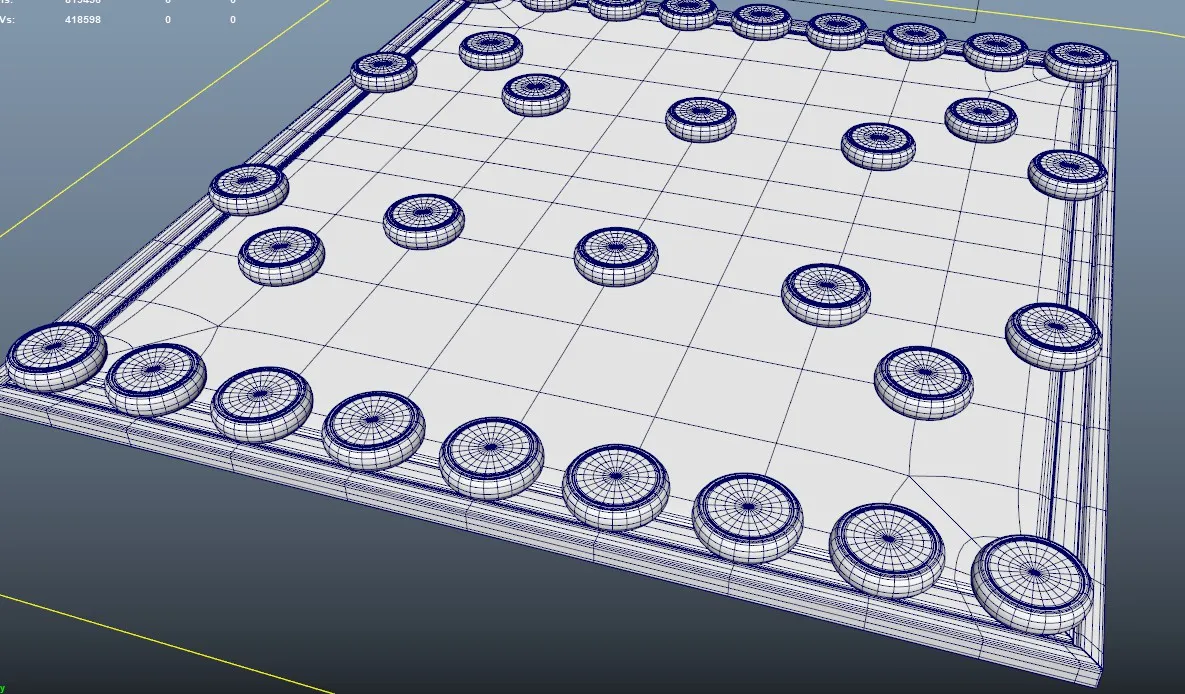Select the back-right corner game piece
1185x694 pixels.
coord(1077,61)
